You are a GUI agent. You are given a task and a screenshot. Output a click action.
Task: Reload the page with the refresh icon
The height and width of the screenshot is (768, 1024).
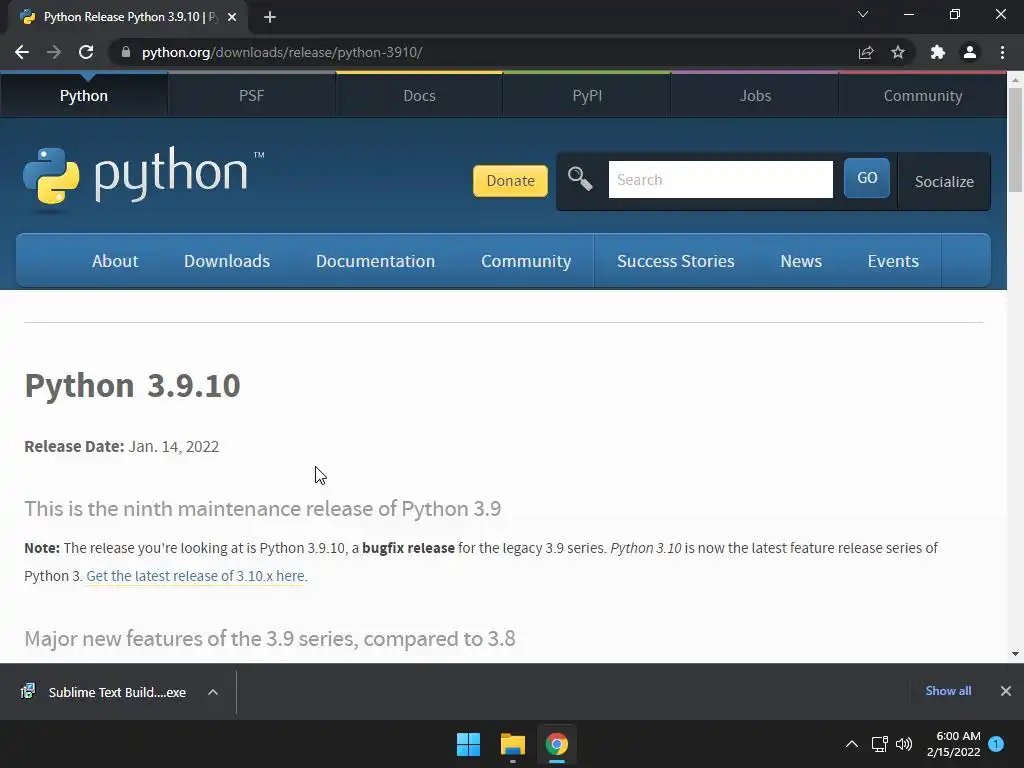(86, 52)
